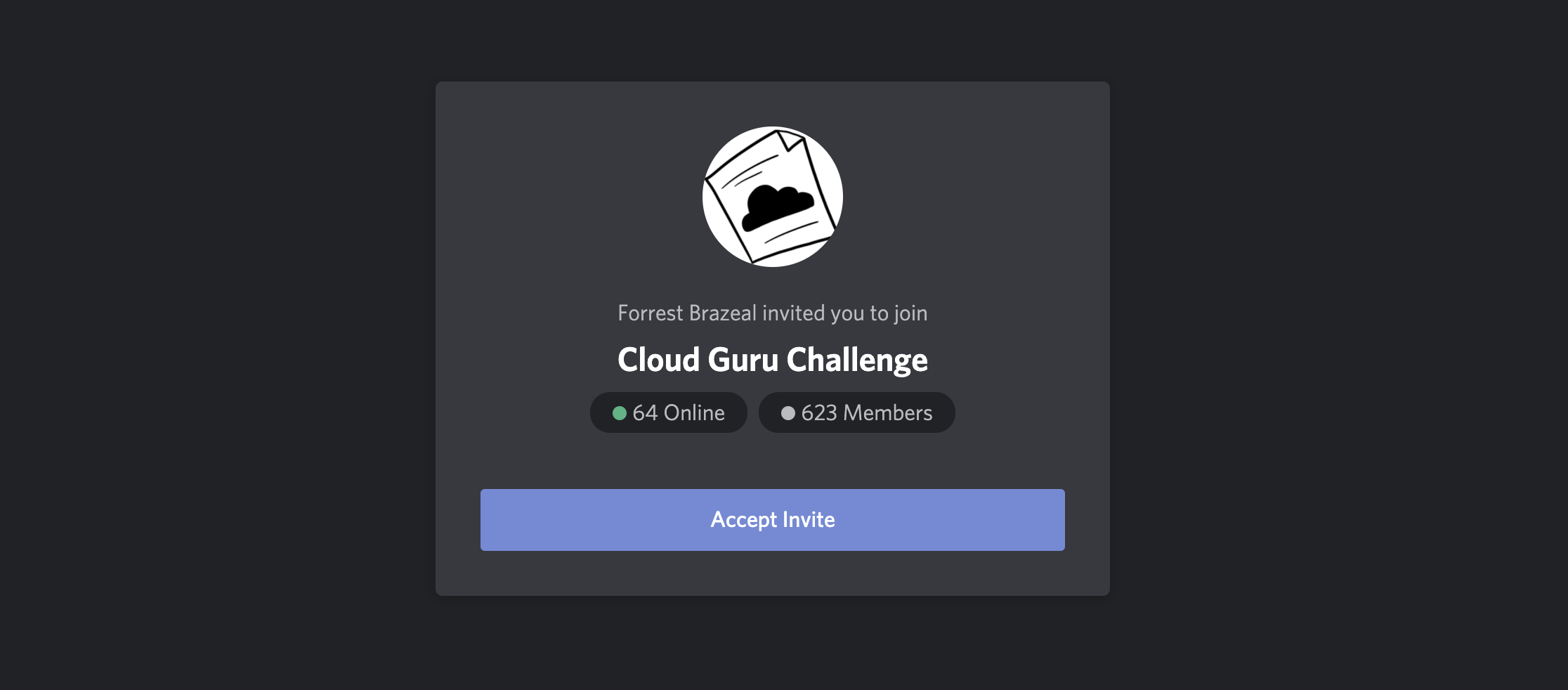Click the word Online in the status pill

(694, 412)
